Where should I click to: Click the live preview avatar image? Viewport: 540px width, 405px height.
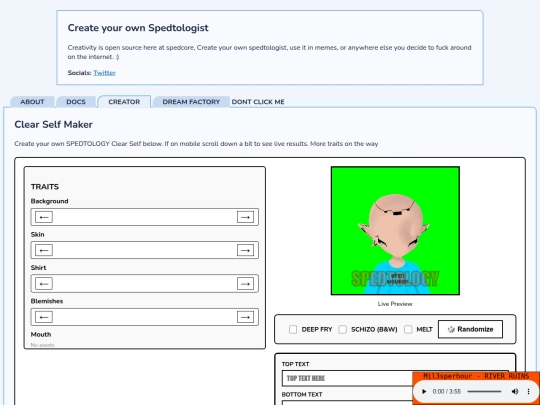tap(395, 231)
